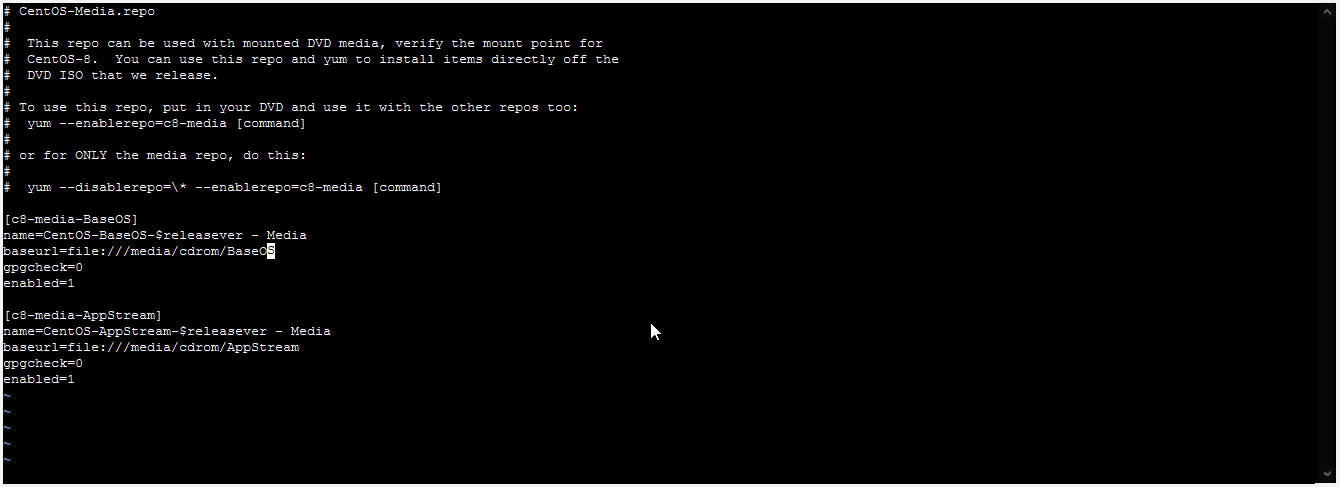Click the vertical scrollbar track
Image resolution: width=1340 pixels, height=487 pixels.
(1329, 243)
